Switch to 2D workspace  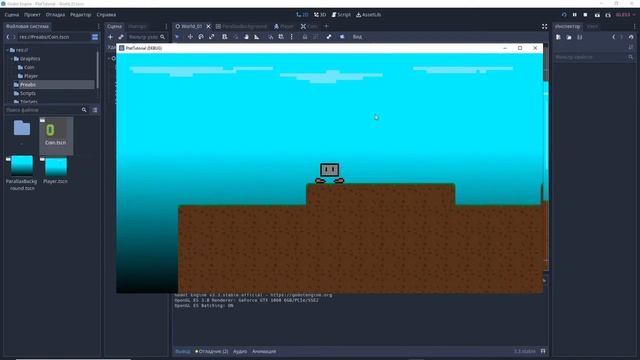click(x=302, y=15)
